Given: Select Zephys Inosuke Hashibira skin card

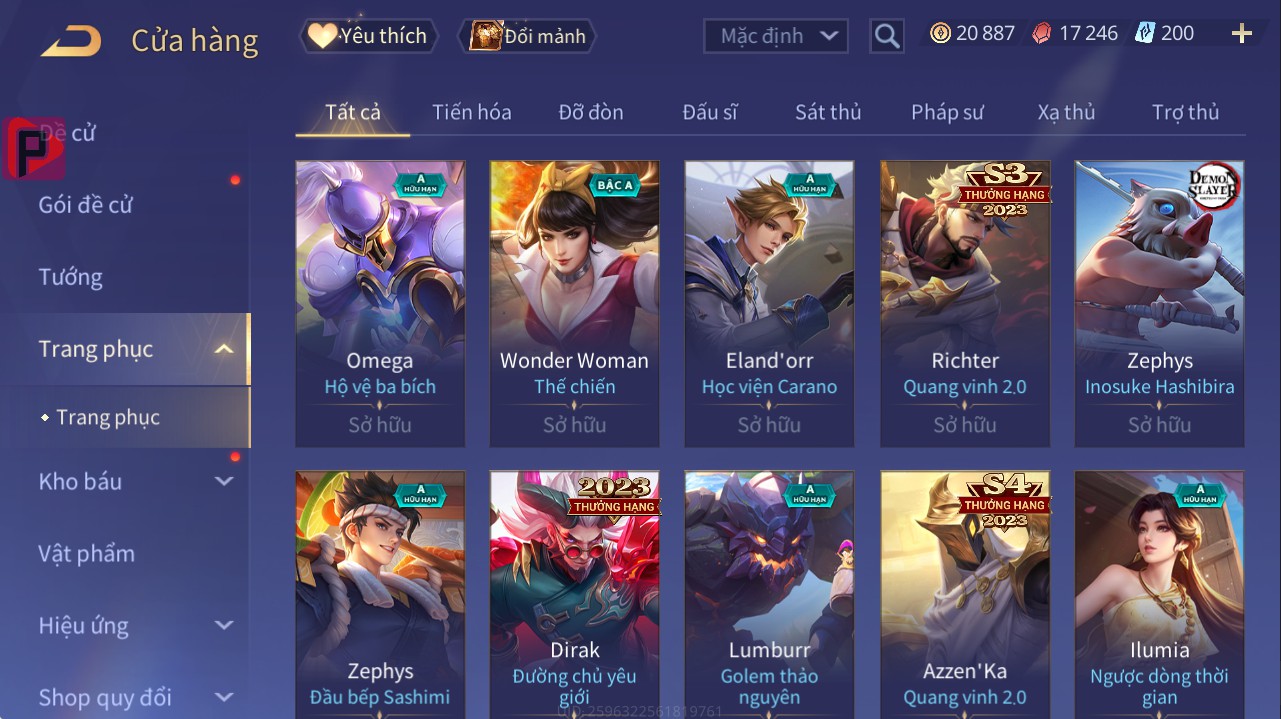Looking at the screenshot, I should pyautogui.click(x=1160, y=304).
